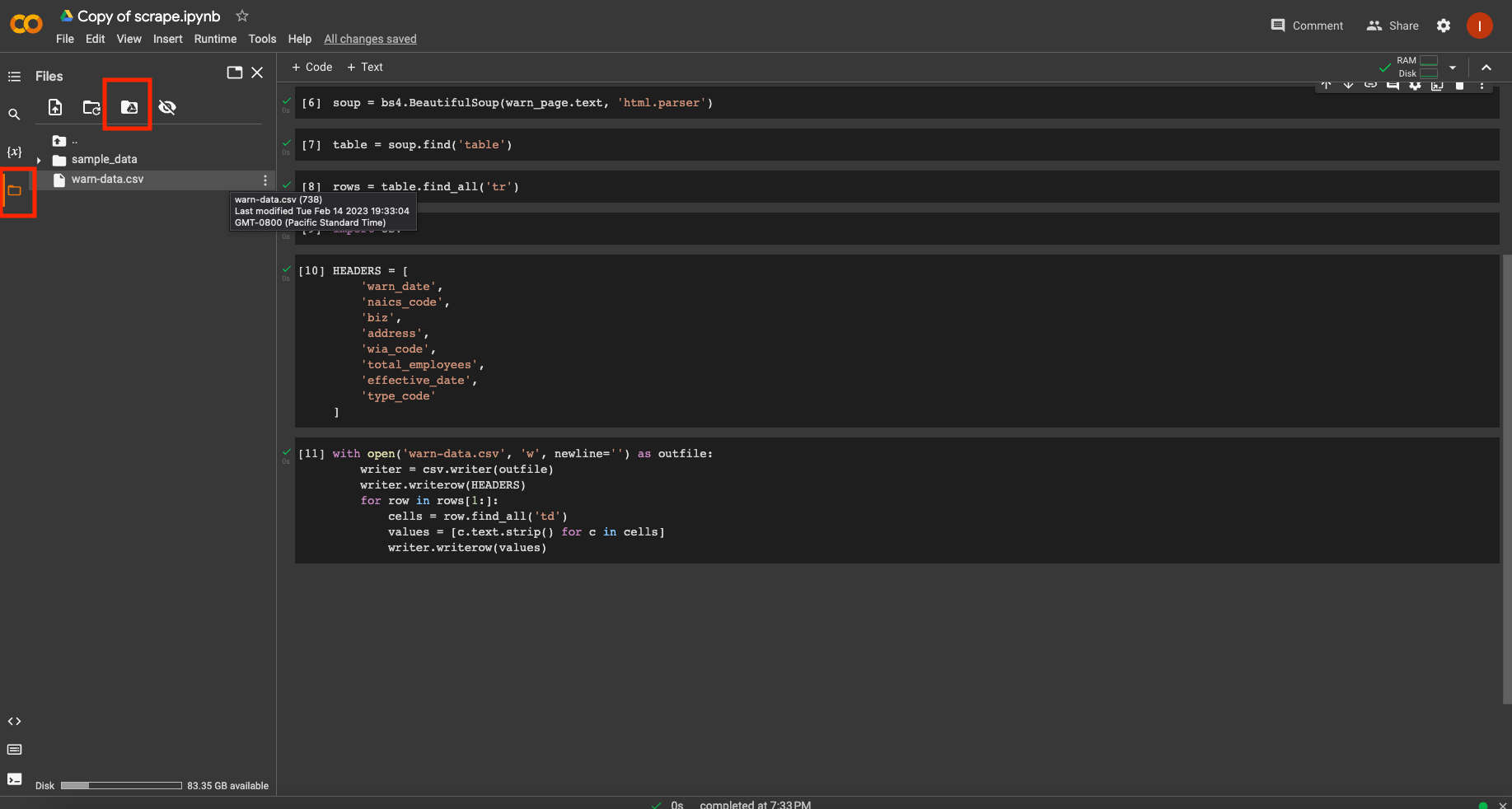Image resolution: width=1512 pixels, height=809 pixels.
Task: Open the account avatar
Action: [1480, 26]
